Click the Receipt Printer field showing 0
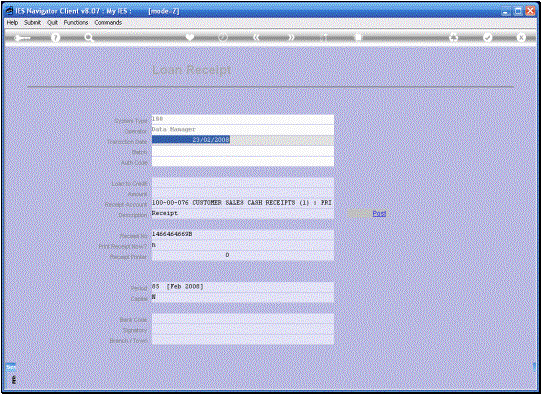The image size is (541, 394). click(x=243, y=256)
